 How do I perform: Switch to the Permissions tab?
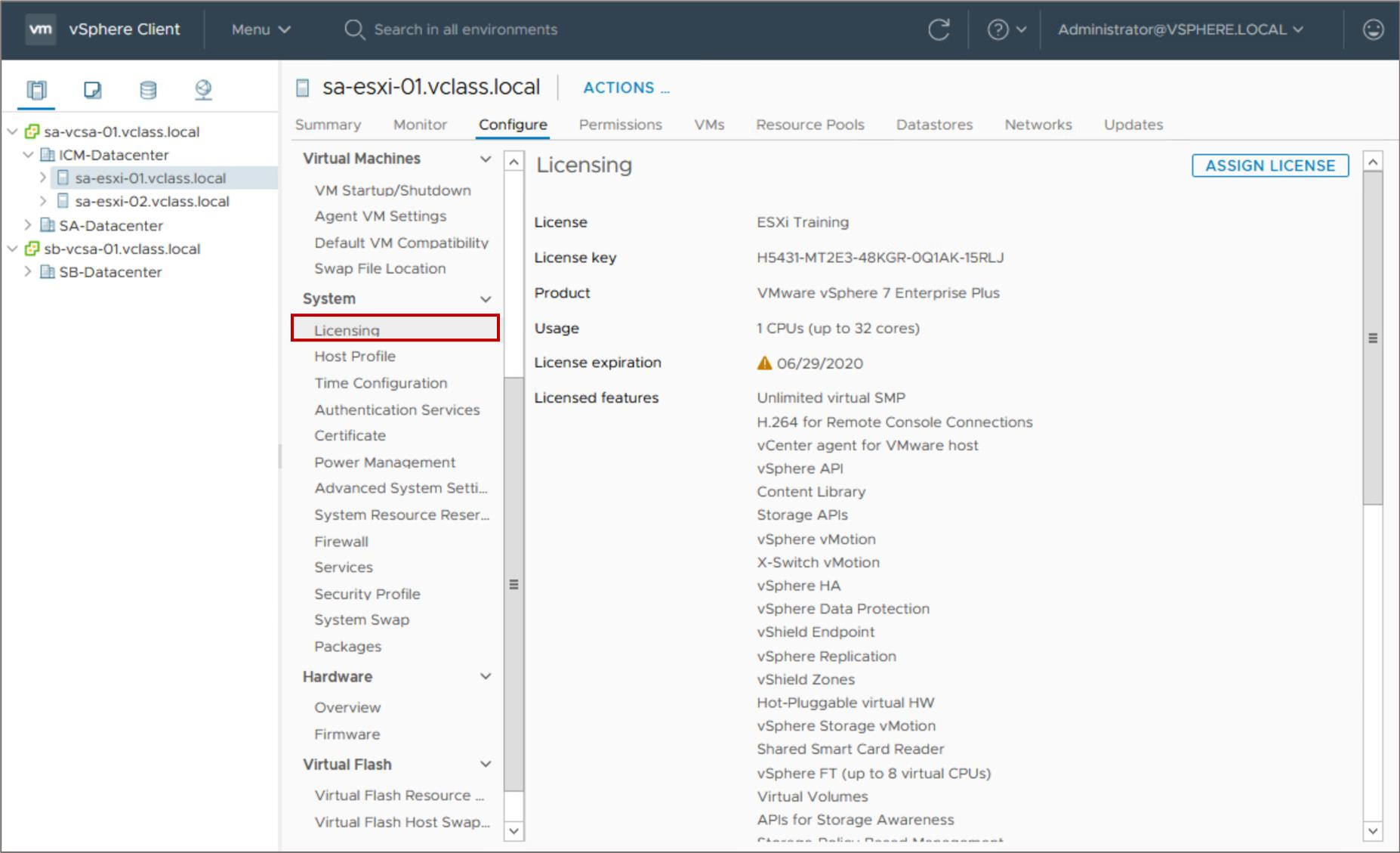tap(620, 125)
